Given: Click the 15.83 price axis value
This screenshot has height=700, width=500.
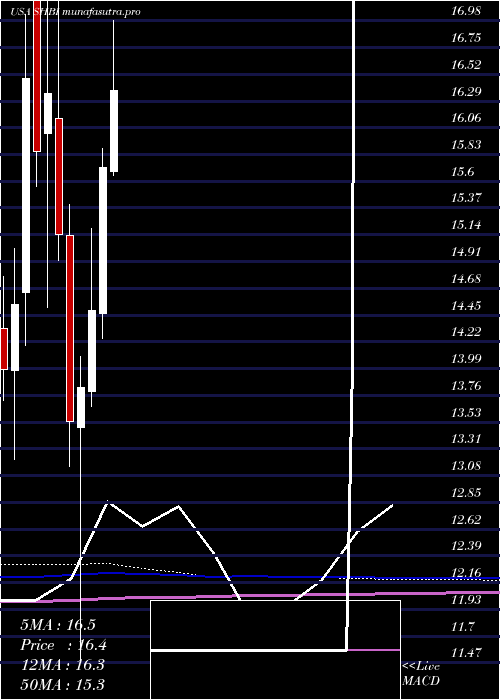Looking at the screenshot, I should click(x=466, y=145).
